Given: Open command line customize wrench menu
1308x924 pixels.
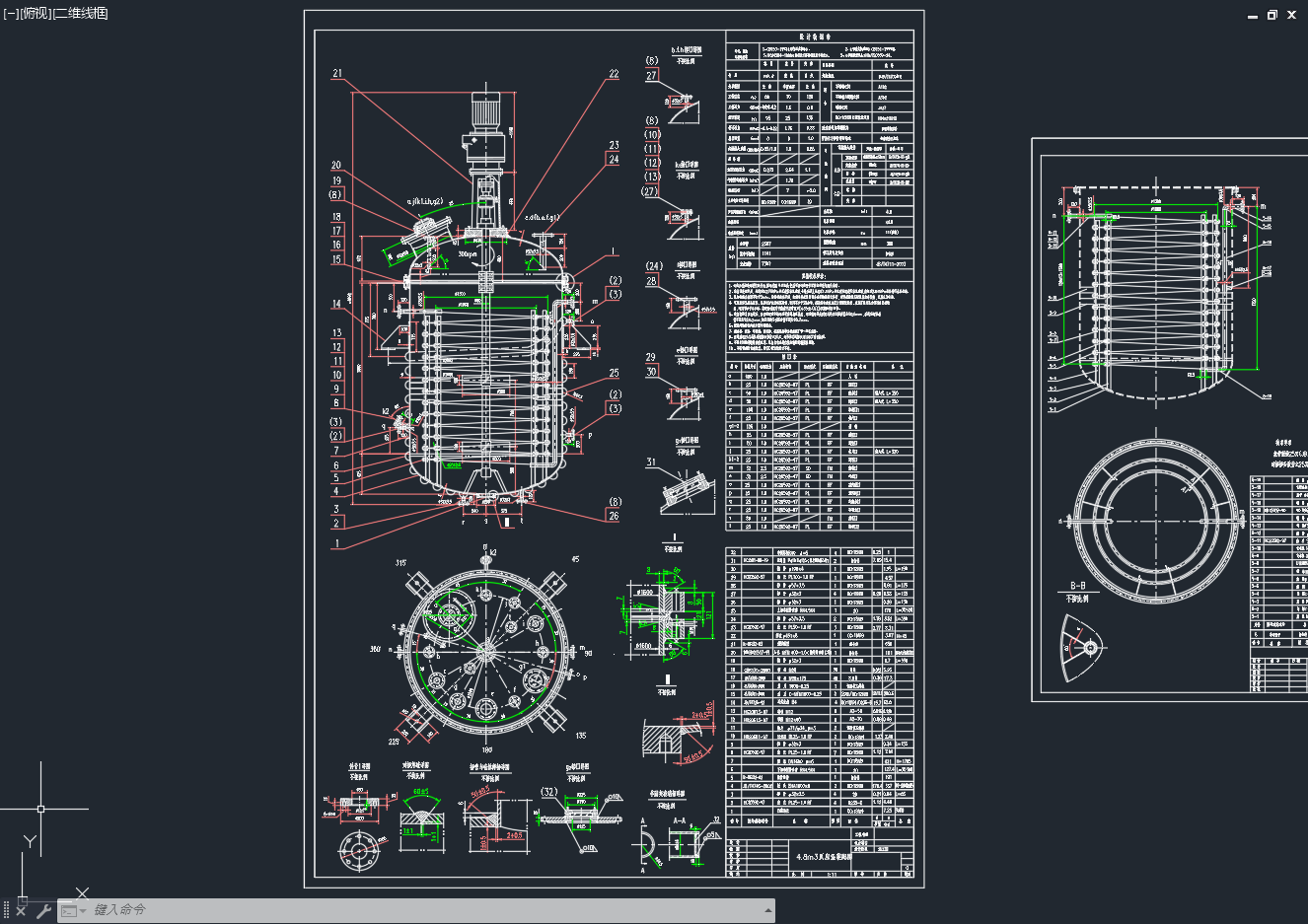Looking at the screenshot, I should [x=43, y=910].
